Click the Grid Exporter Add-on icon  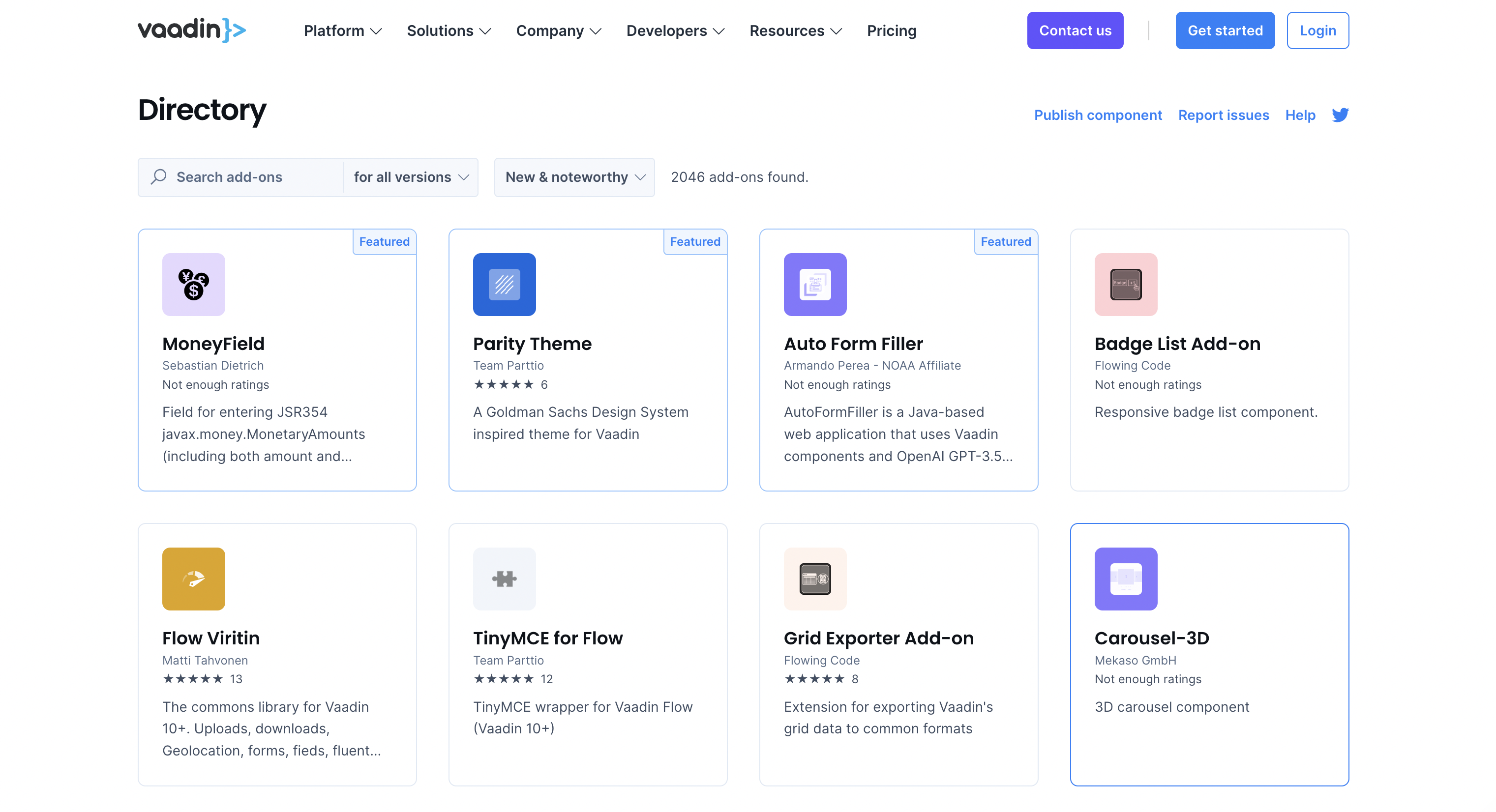[815, 579]
